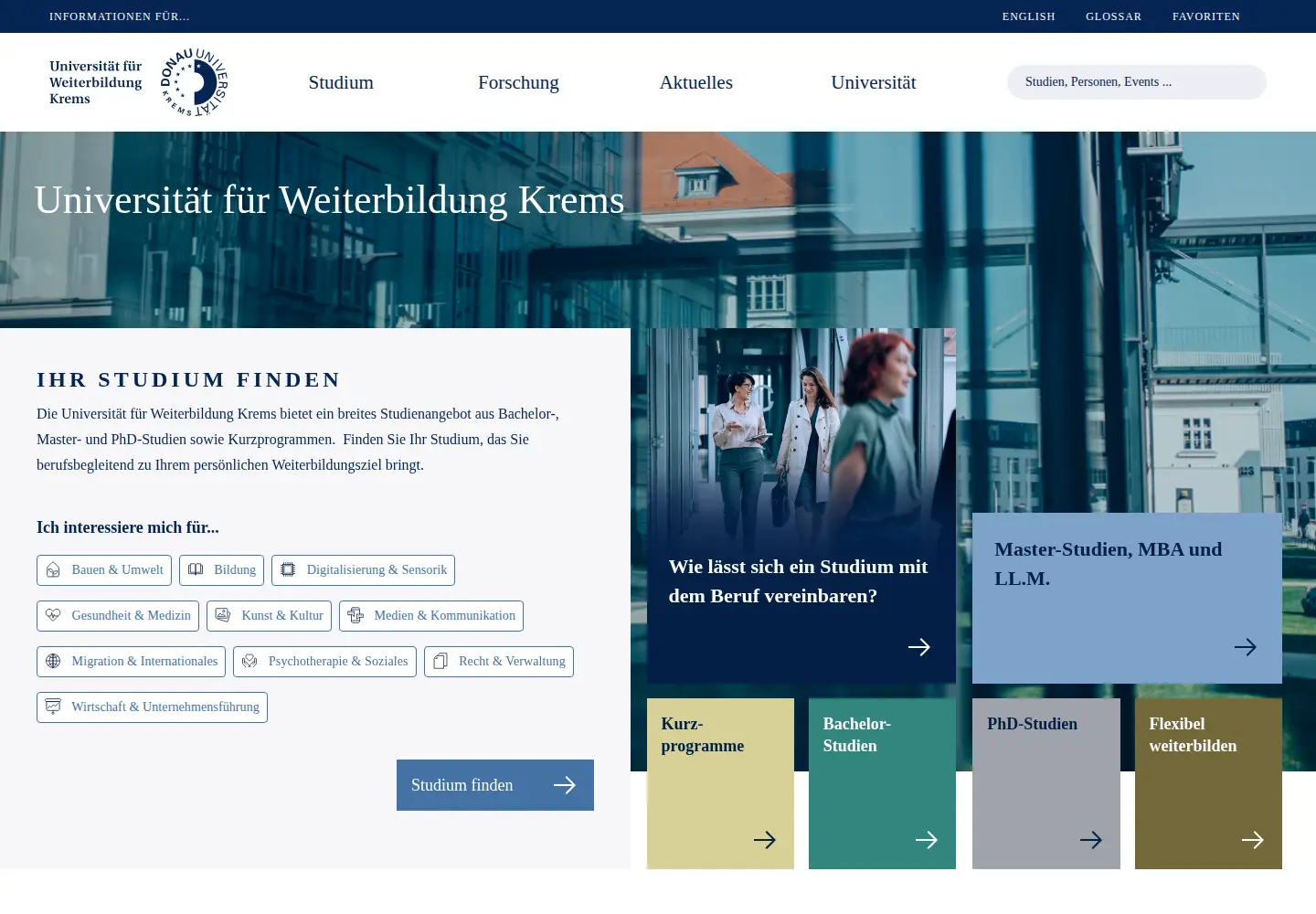Click the icon beside Medien & Kommunikation

(356, 615)
